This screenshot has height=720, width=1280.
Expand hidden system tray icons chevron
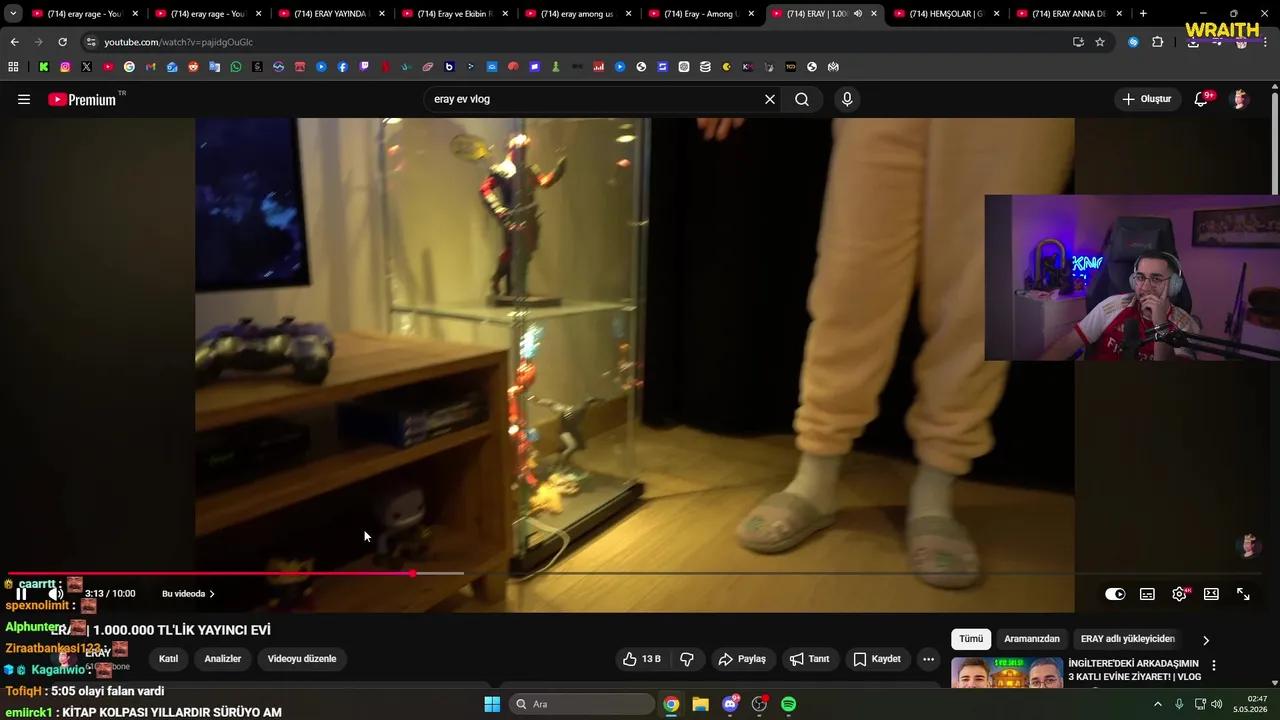point(1158,704)
